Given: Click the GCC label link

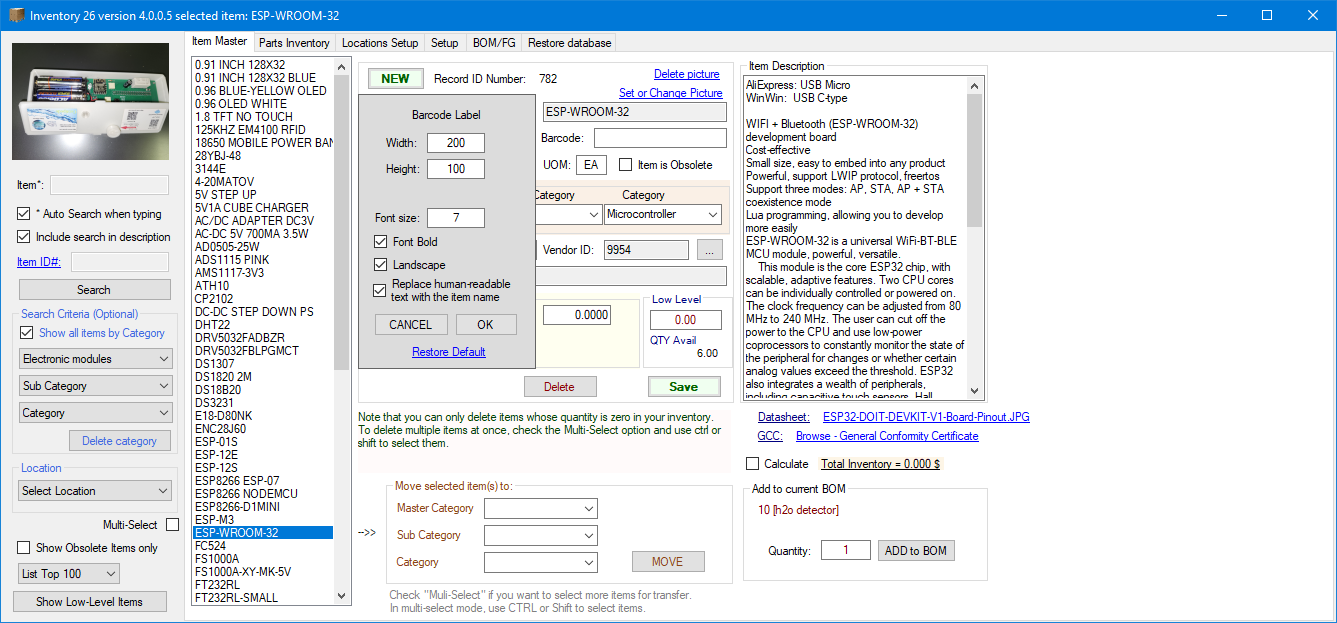Looking at the screenshot, I should [x=770, y=436].
